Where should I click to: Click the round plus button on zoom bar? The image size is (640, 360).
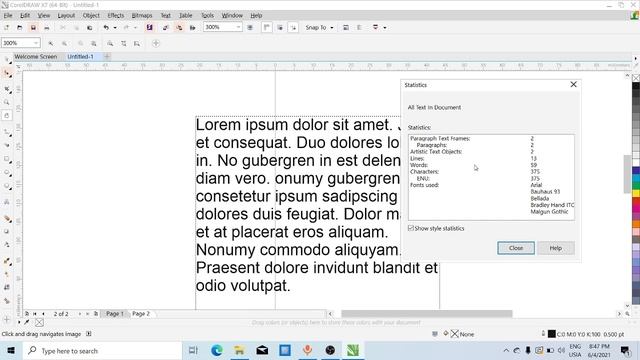(x=156, y=43)
